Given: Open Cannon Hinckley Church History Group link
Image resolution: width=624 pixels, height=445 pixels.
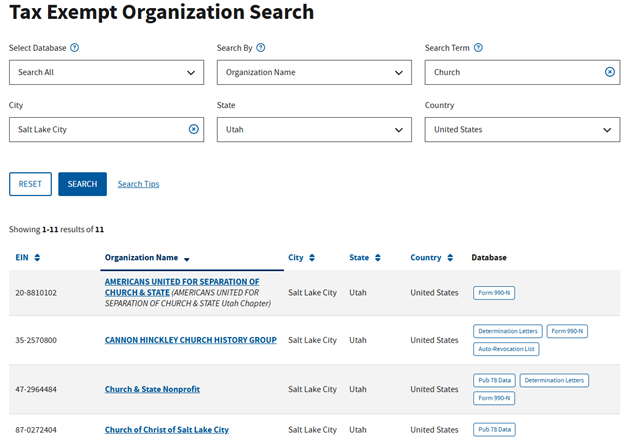Looking at the screenshot, I should coord(191,340).
